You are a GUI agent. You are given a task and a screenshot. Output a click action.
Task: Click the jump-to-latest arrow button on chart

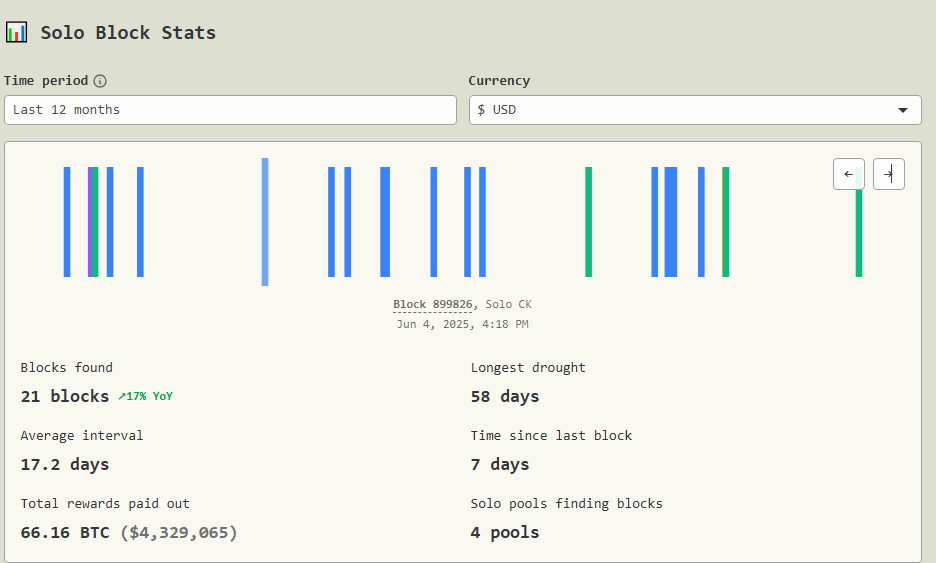tap(888, 174)
